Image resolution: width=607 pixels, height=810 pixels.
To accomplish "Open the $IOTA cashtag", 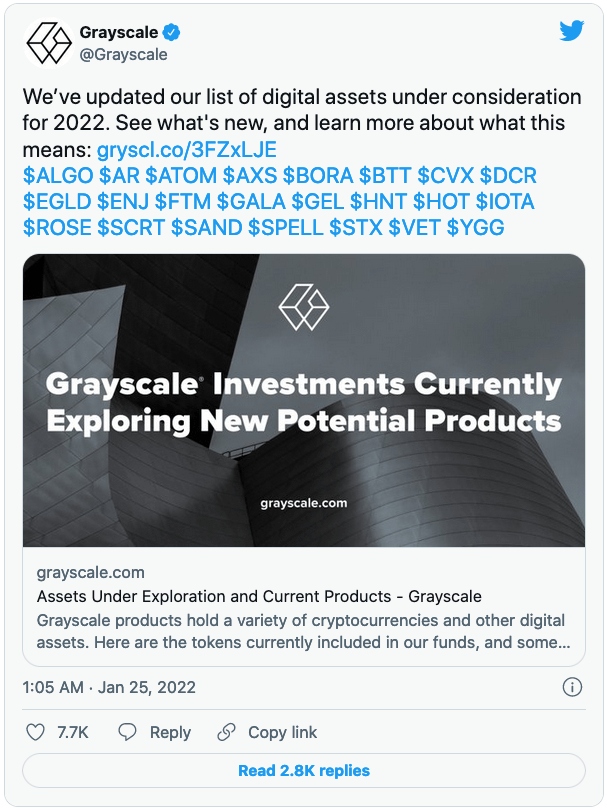I will point(505,201).
